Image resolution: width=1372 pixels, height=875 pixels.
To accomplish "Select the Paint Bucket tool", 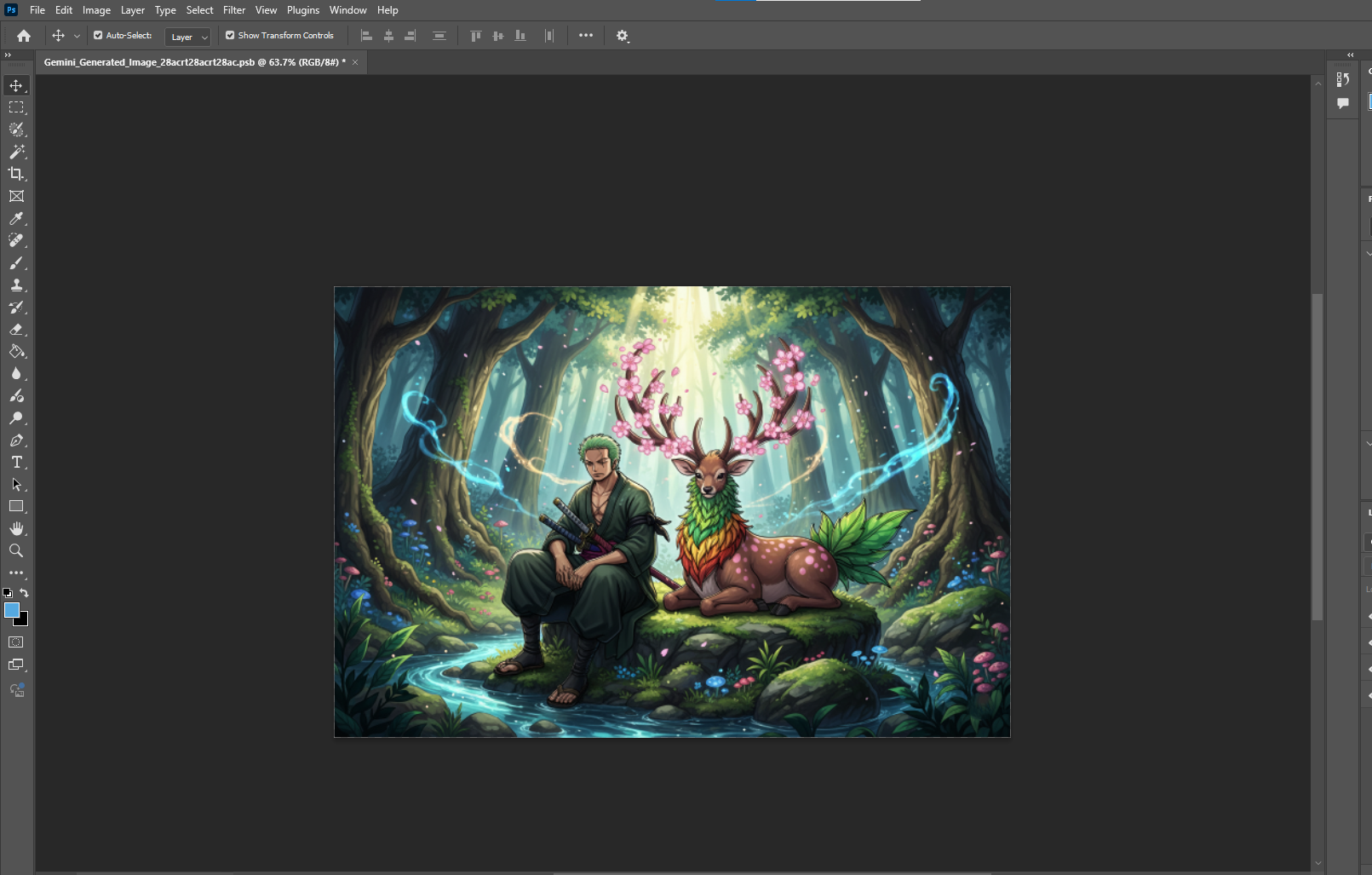I will pyautogui.click(x=16, y=351).
